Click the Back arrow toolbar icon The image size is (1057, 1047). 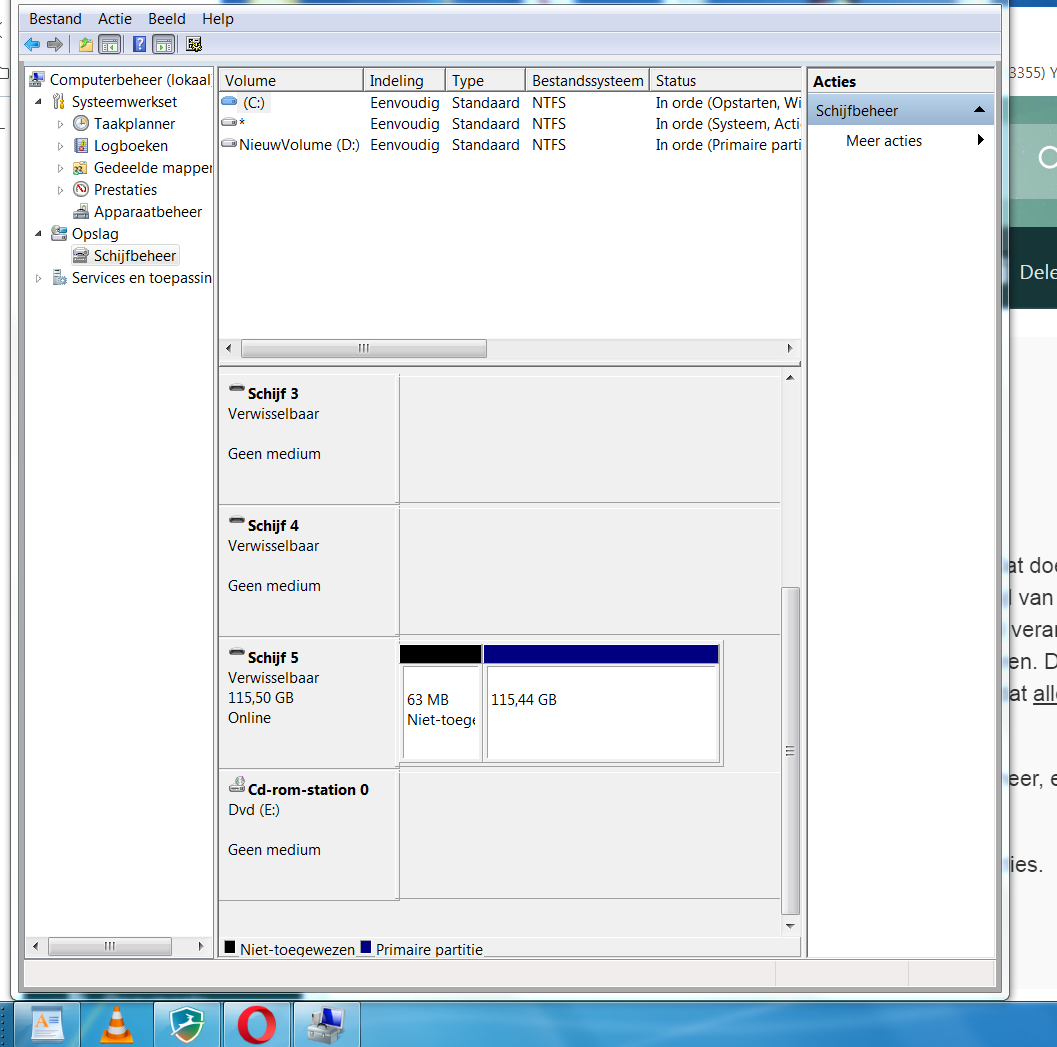32,44
